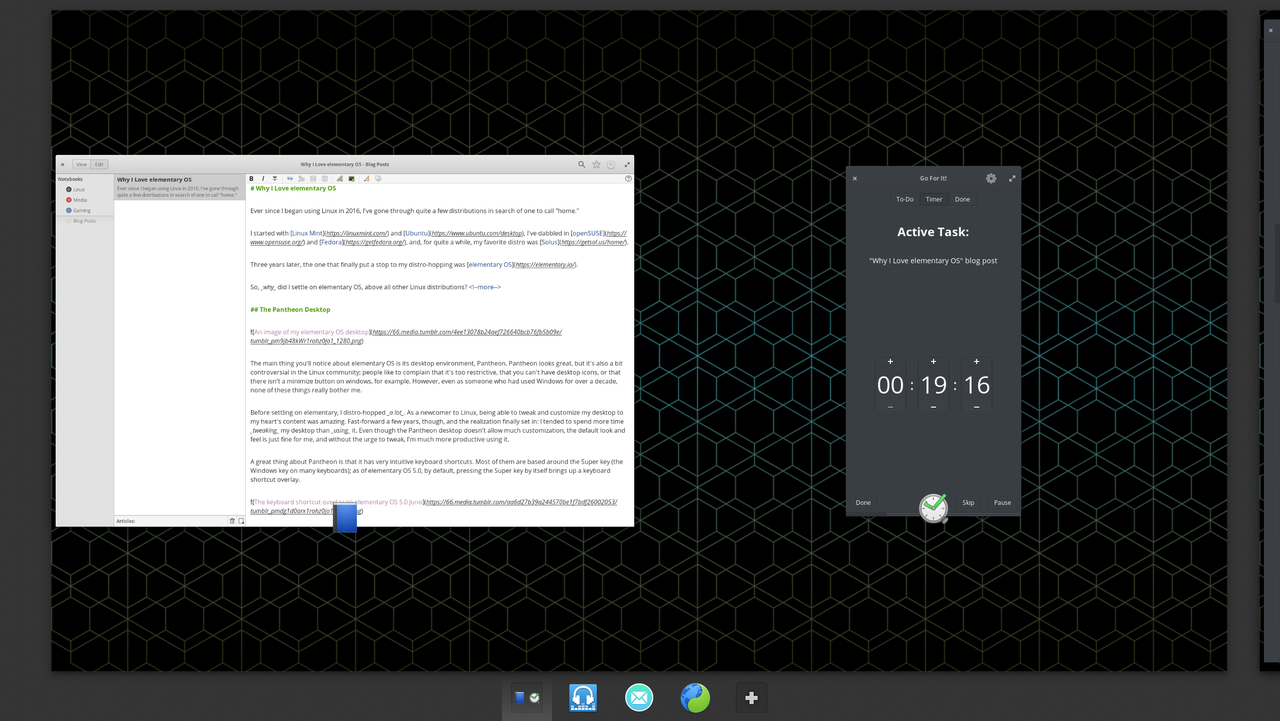Skip the current timer session
Image resolution: width=1280 pixels, height=721 pixels.
(x=968, y=503)
